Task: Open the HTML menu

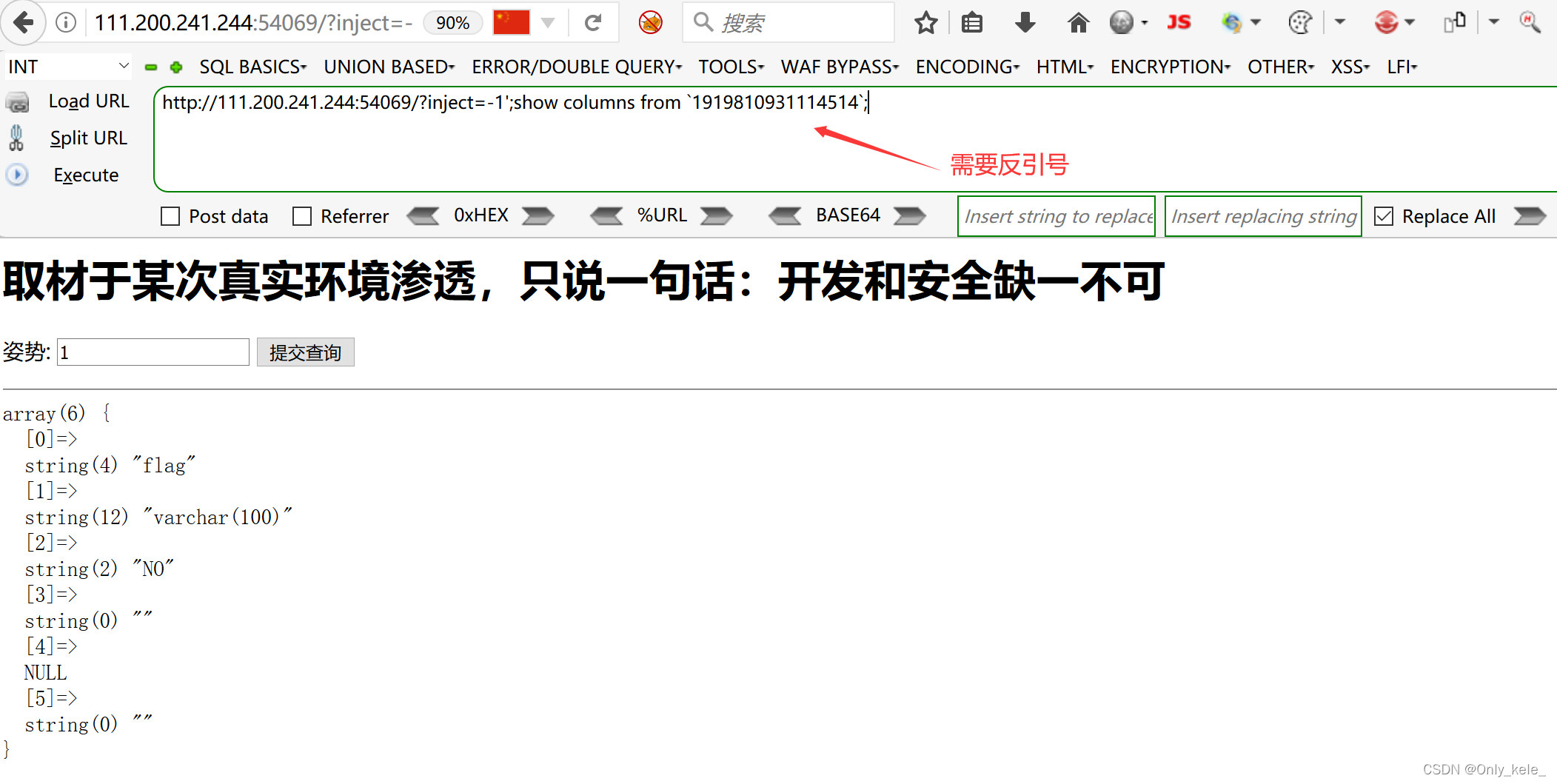Action: (x=1065, y=67)
